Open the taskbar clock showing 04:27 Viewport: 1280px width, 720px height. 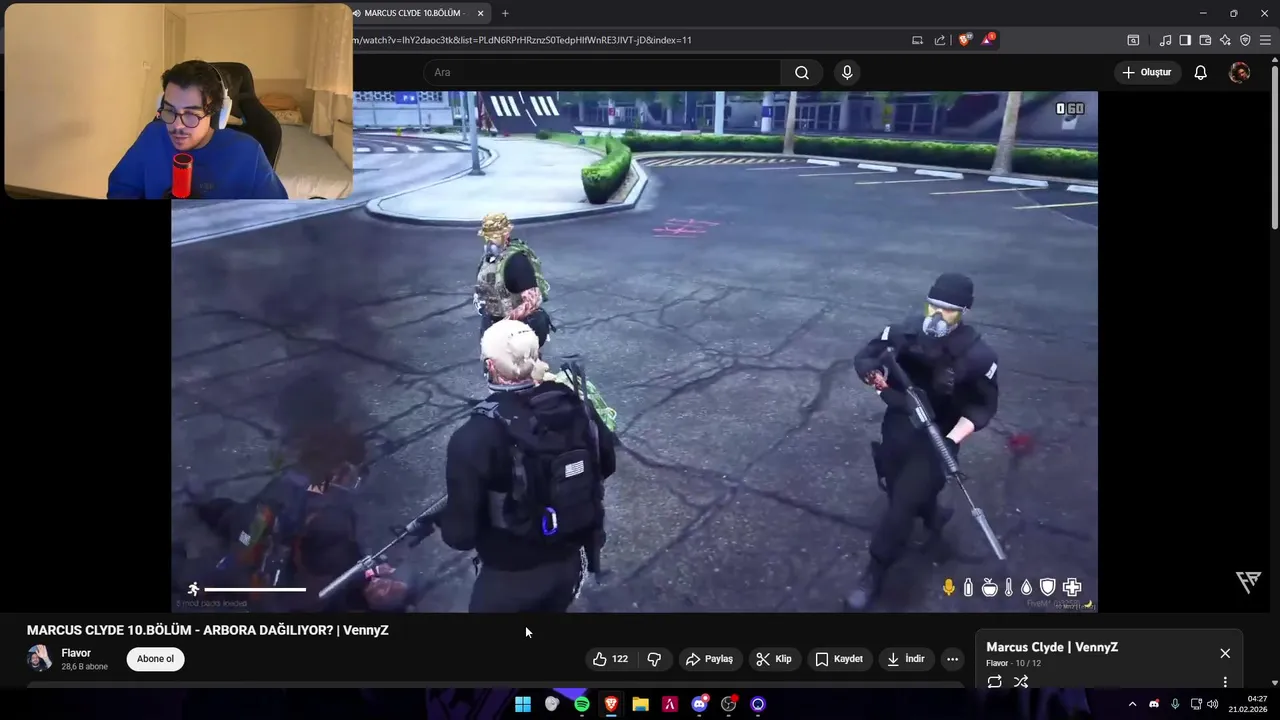pyautogui.click(x=1249, y=704)
